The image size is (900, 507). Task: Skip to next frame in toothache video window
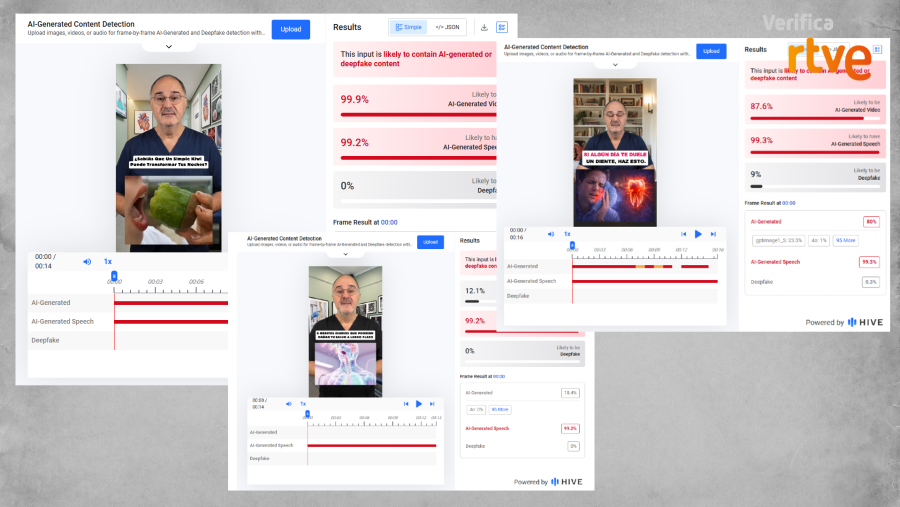tap(713, 234)
